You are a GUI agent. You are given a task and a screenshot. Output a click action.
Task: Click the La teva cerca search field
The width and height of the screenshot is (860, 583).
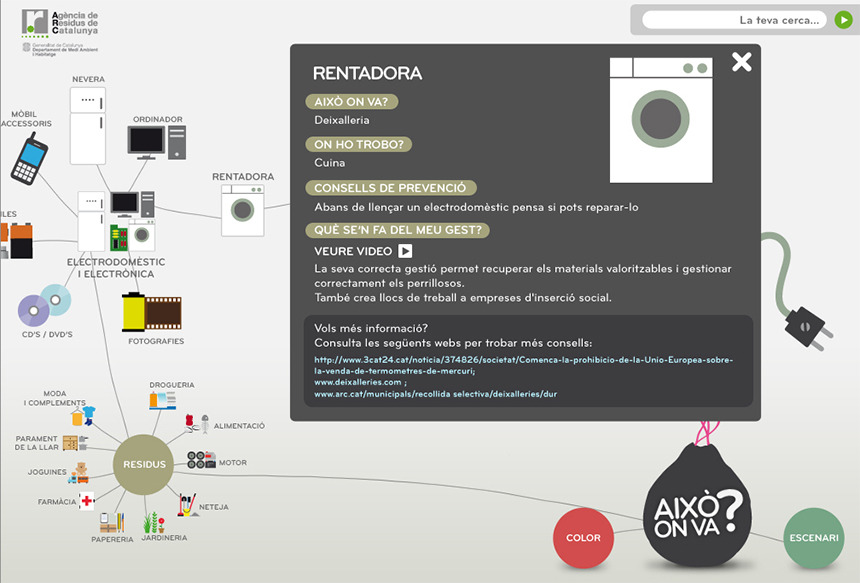[x=734, y=20]
